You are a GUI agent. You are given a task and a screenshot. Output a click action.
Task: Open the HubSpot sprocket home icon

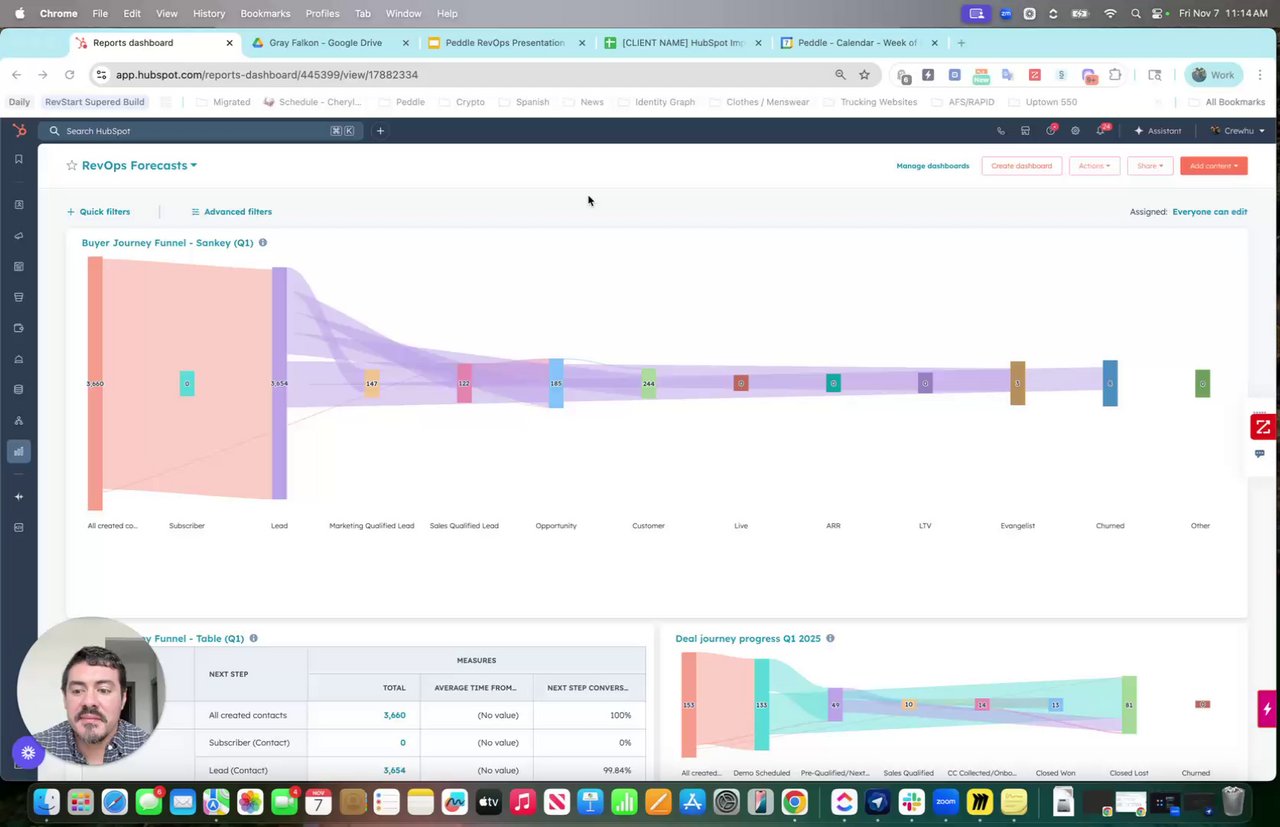coord(19,131)
